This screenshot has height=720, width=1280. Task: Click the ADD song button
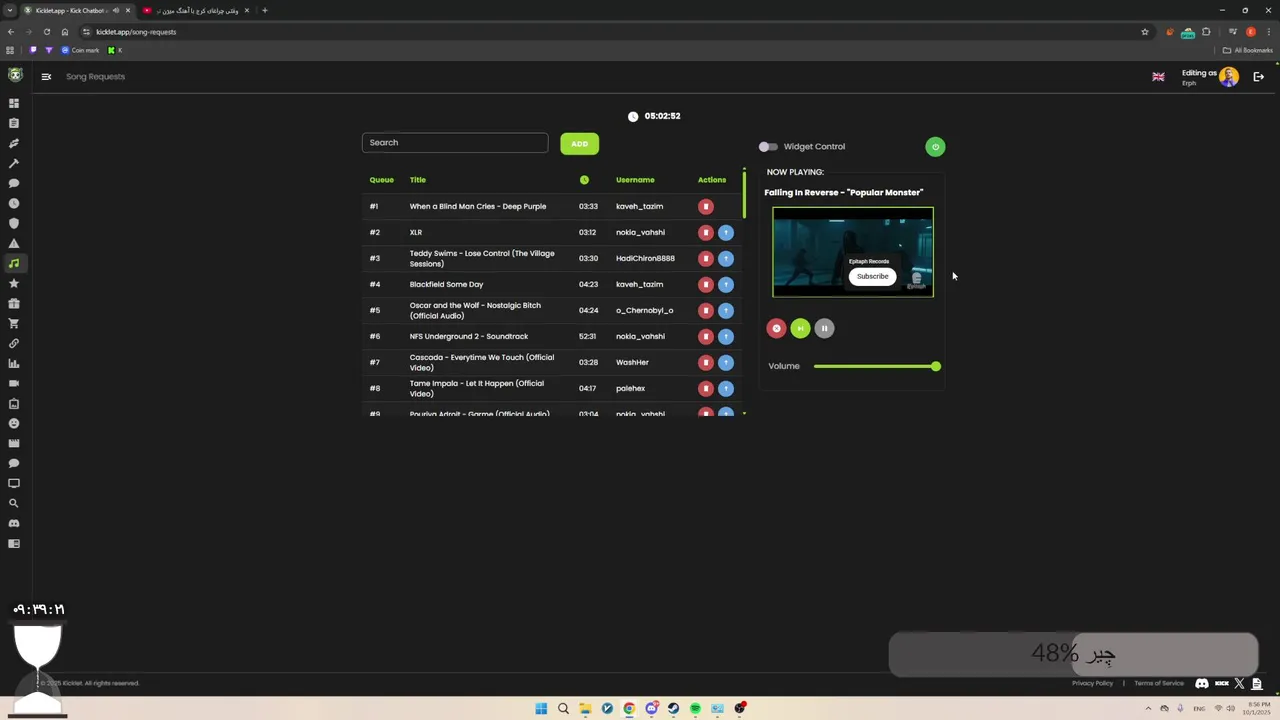pos(579,144)
